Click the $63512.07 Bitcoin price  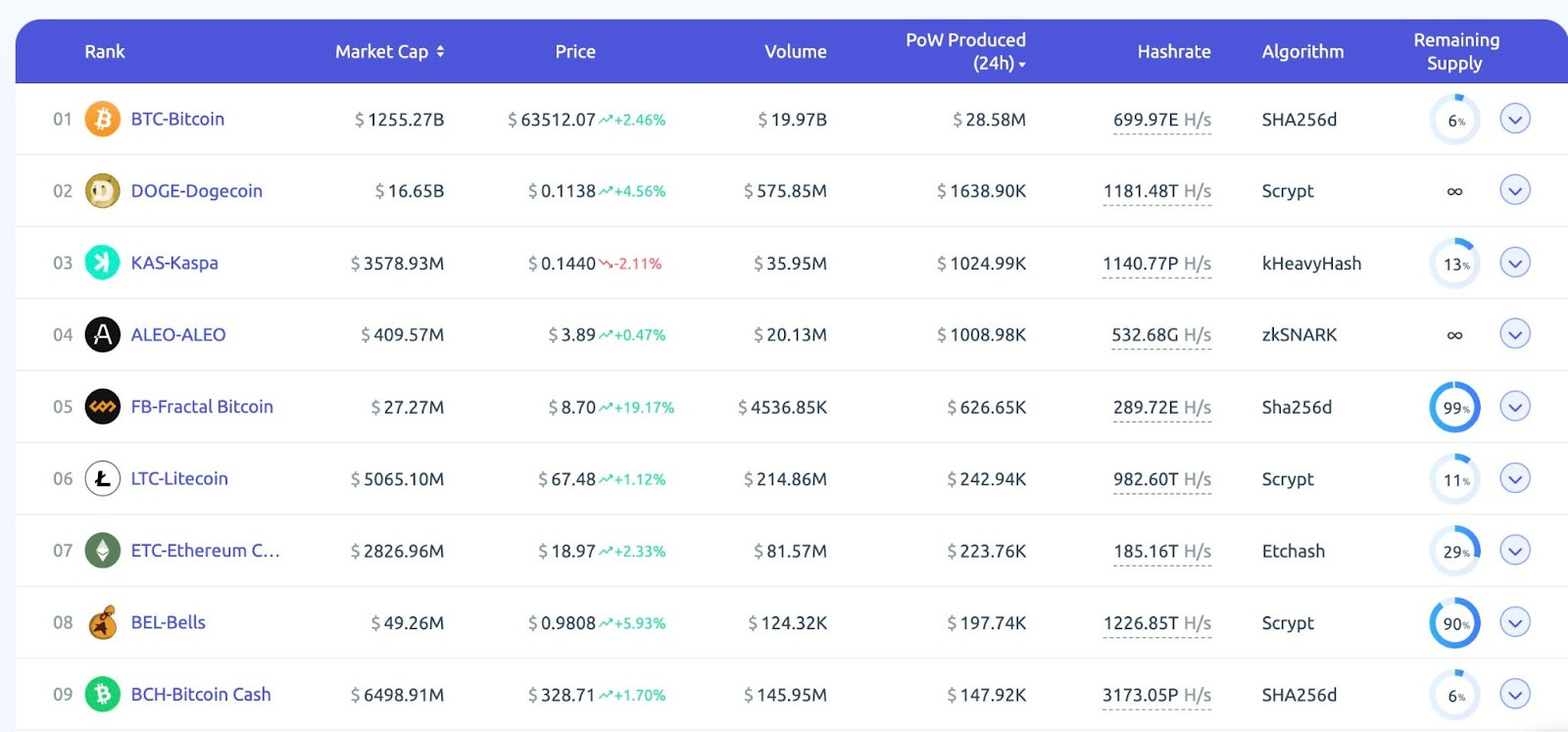pos(552,120)
